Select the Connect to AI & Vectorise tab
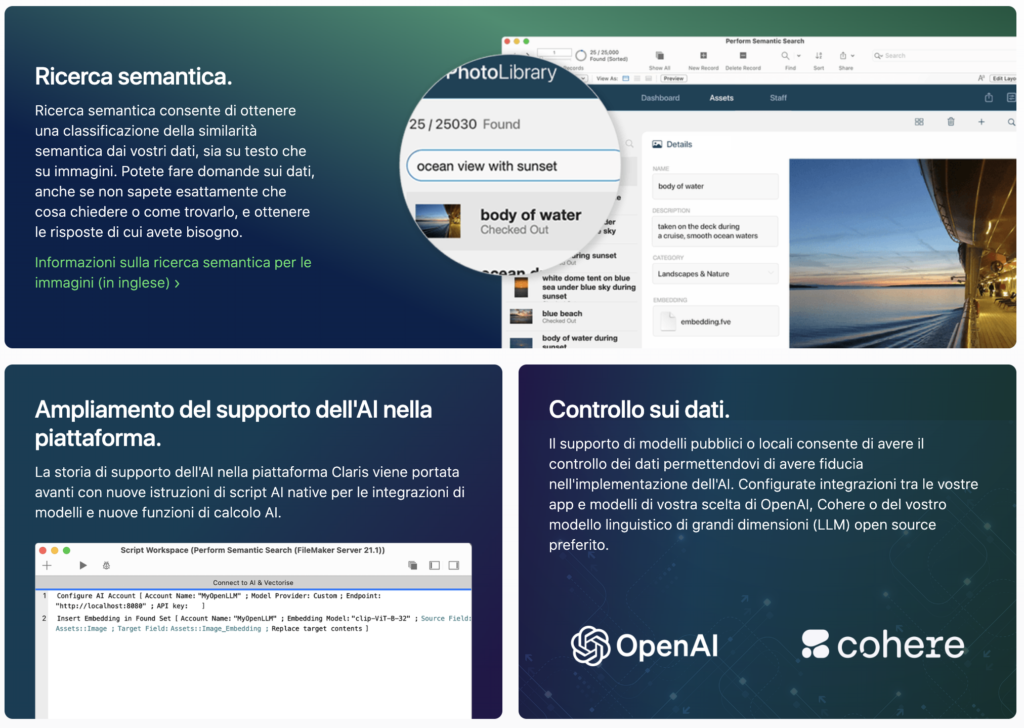The width and height of the screenshot is (1024, 728). click(253, 582)
